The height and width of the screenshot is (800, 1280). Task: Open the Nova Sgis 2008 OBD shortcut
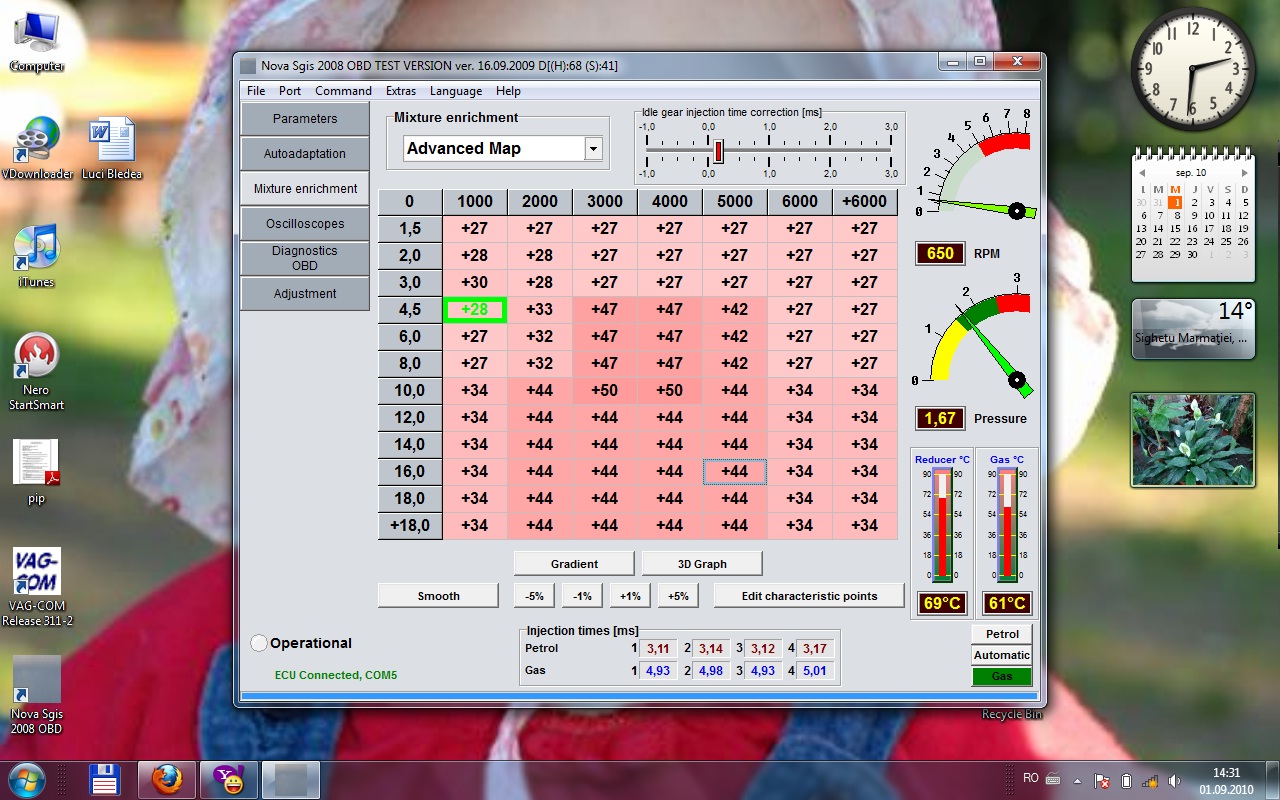point(37,681)
